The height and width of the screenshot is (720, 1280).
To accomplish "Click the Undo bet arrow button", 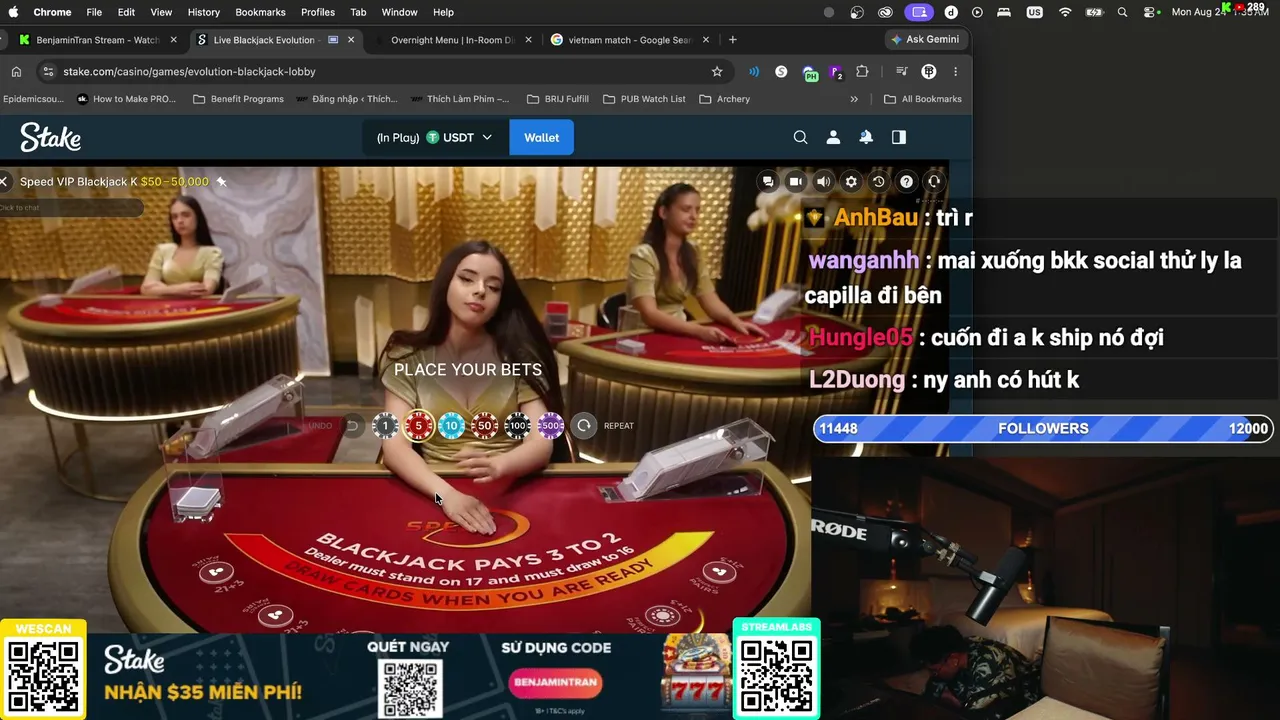I will [352, 426].
